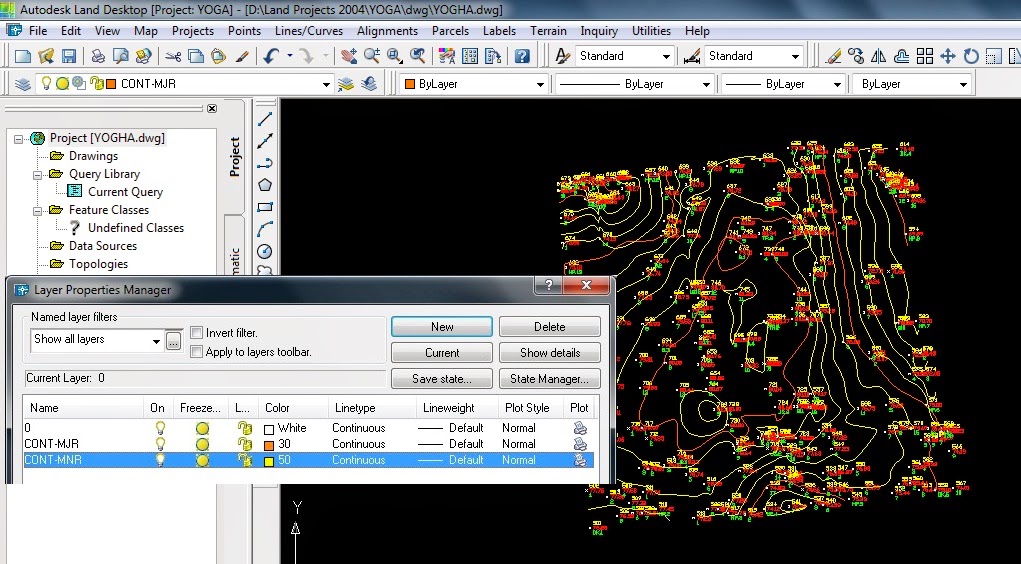Screen dimensions: 1021x564
Task: Click the Copy to clipboard icon
Action: pos(195,57)
